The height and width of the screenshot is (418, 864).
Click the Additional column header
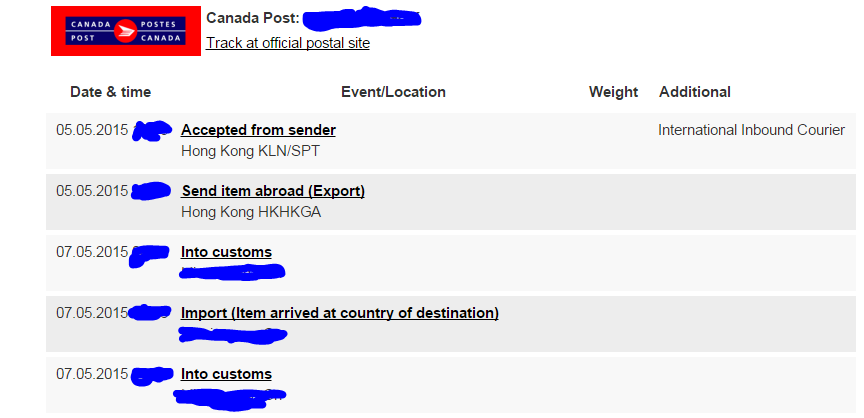click(695, 92)
